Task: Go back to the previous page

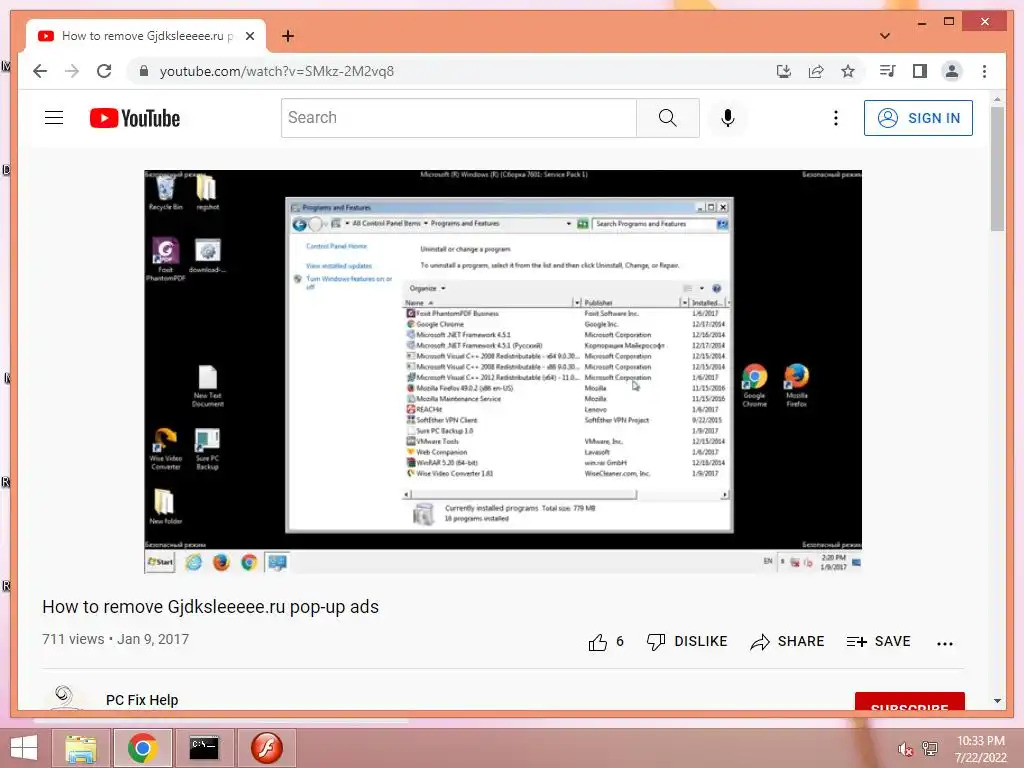Action: [x=40, y=71]
